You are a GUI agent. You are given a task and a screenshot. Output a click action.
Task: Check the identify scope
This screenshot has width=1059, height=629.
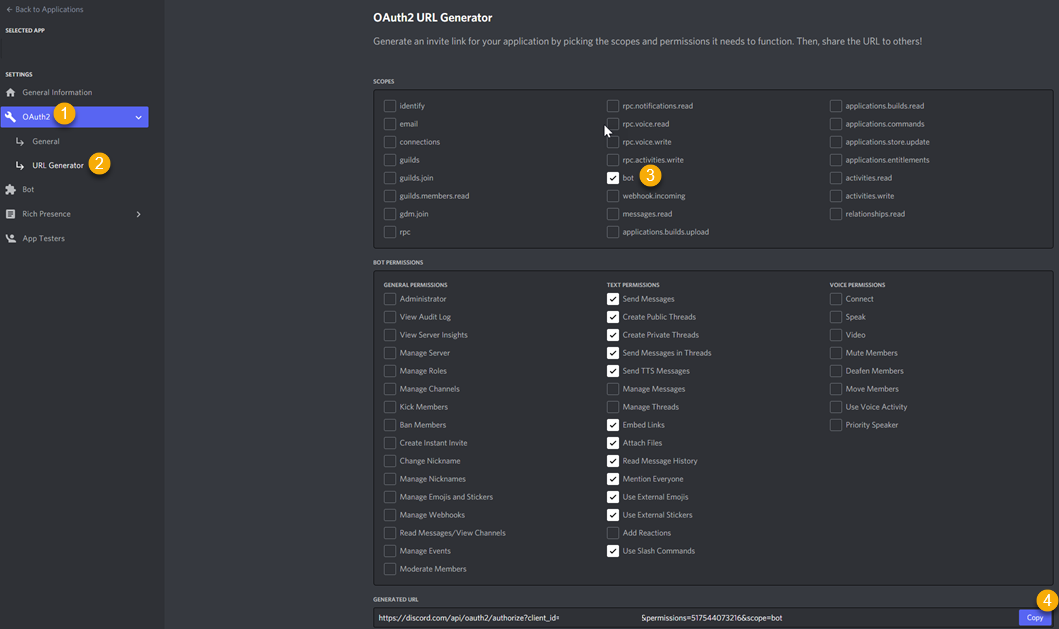(x=390, y=106)
